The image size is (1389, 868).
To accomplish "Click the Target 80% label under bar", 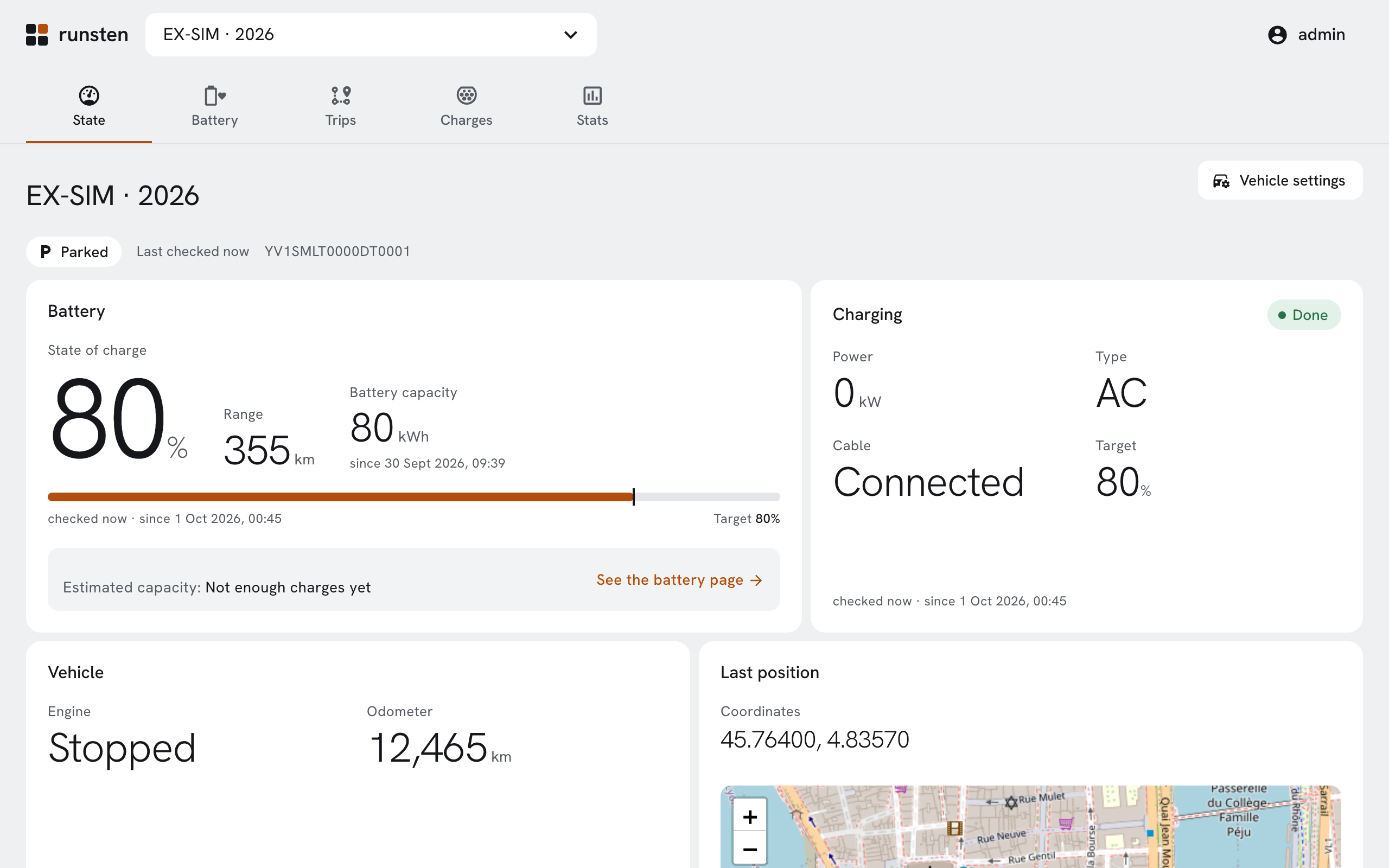I will click(x=746, y=519).
